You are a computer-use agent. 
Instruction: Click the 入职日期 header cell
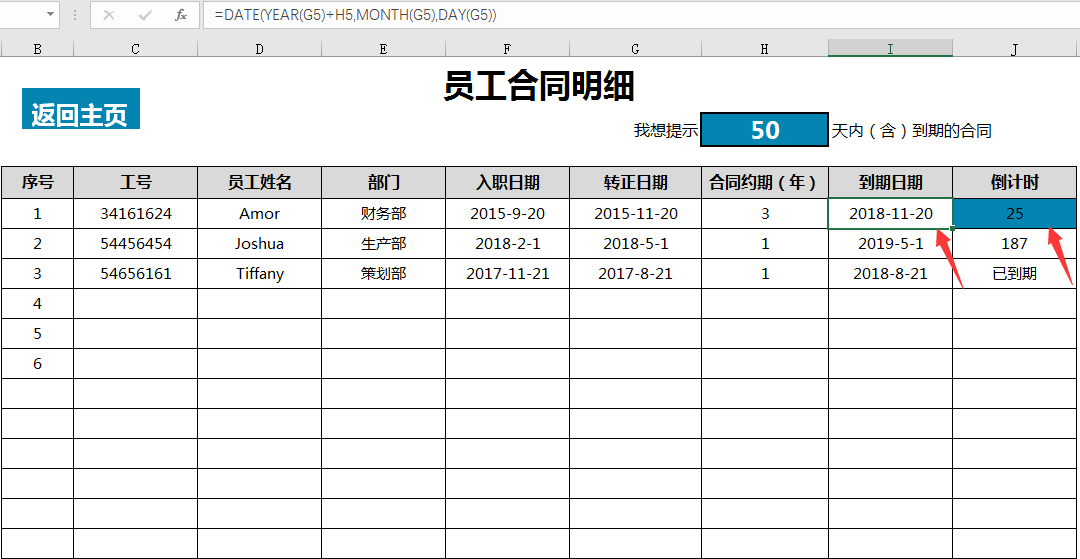[508, 182]
